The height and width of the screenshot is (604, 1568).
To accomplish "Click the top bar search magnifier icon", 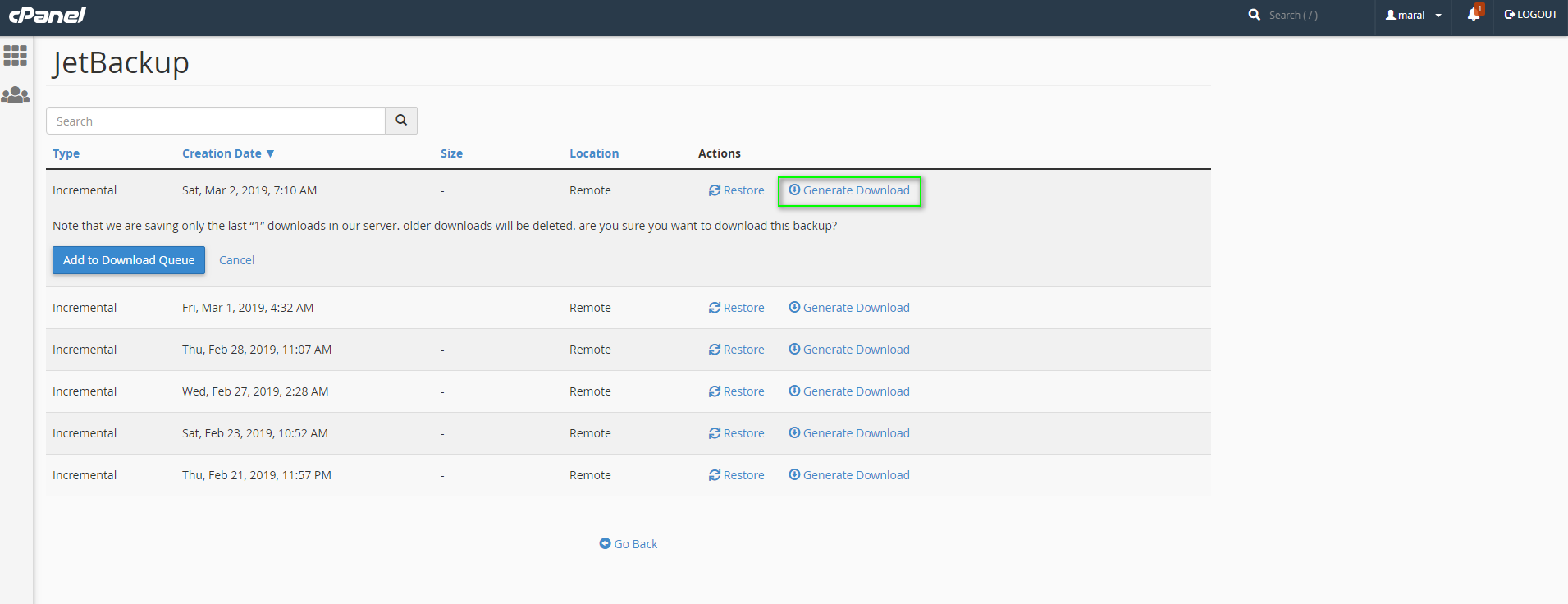I will click(x=1255, y=15).
